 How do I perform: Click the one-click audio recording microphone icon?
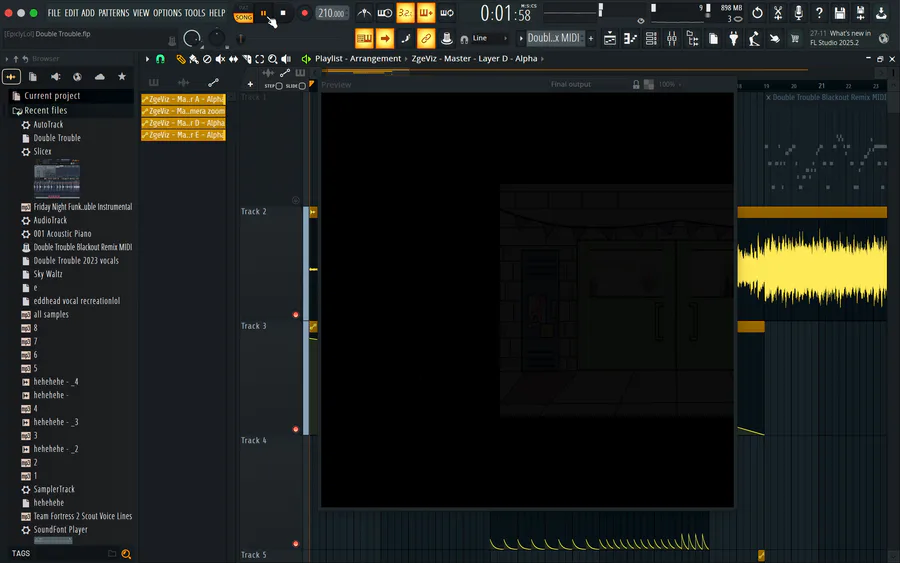click(798, 13)
